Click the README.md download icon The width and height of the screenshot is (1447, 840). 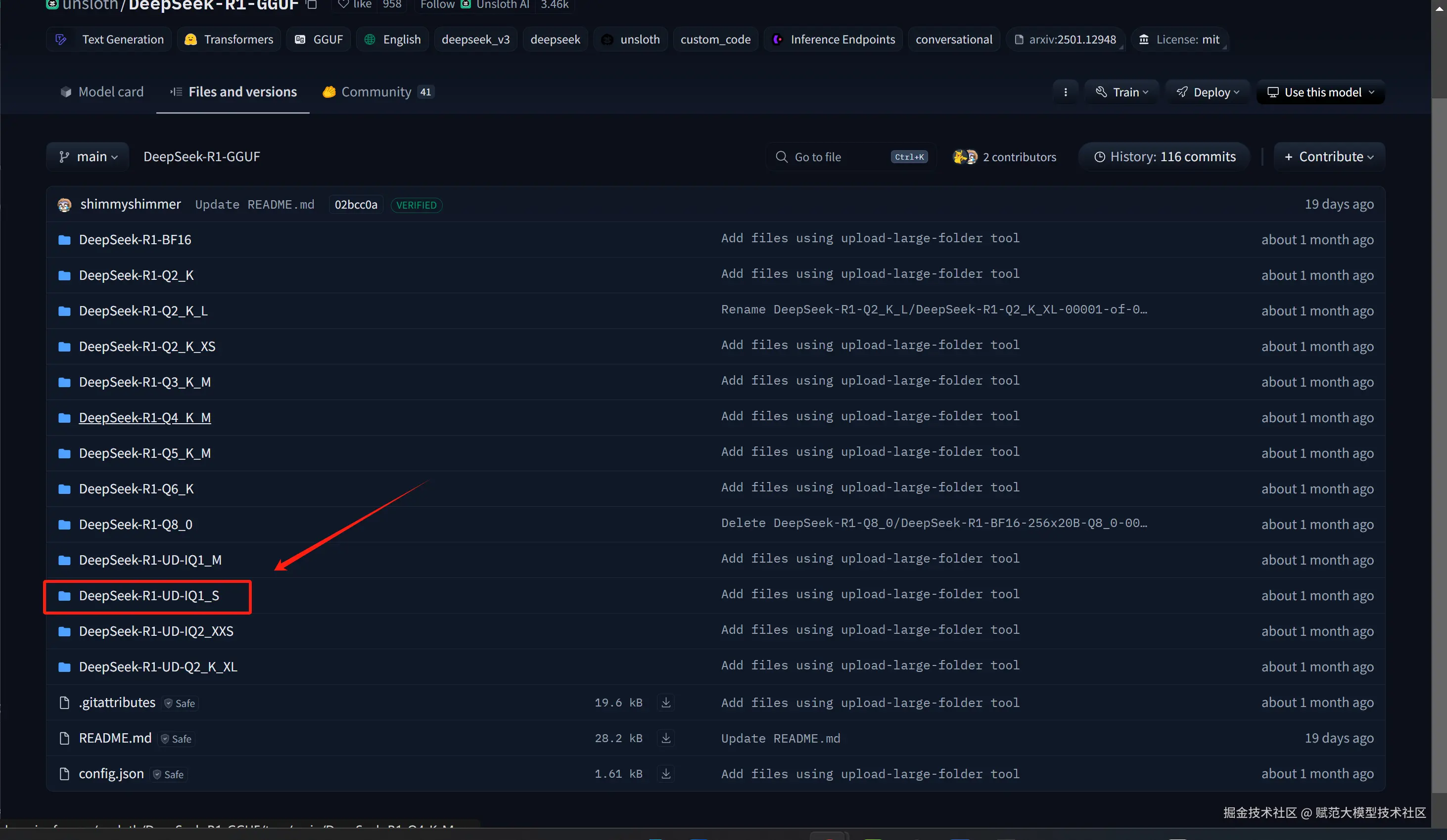pos(666,738)
